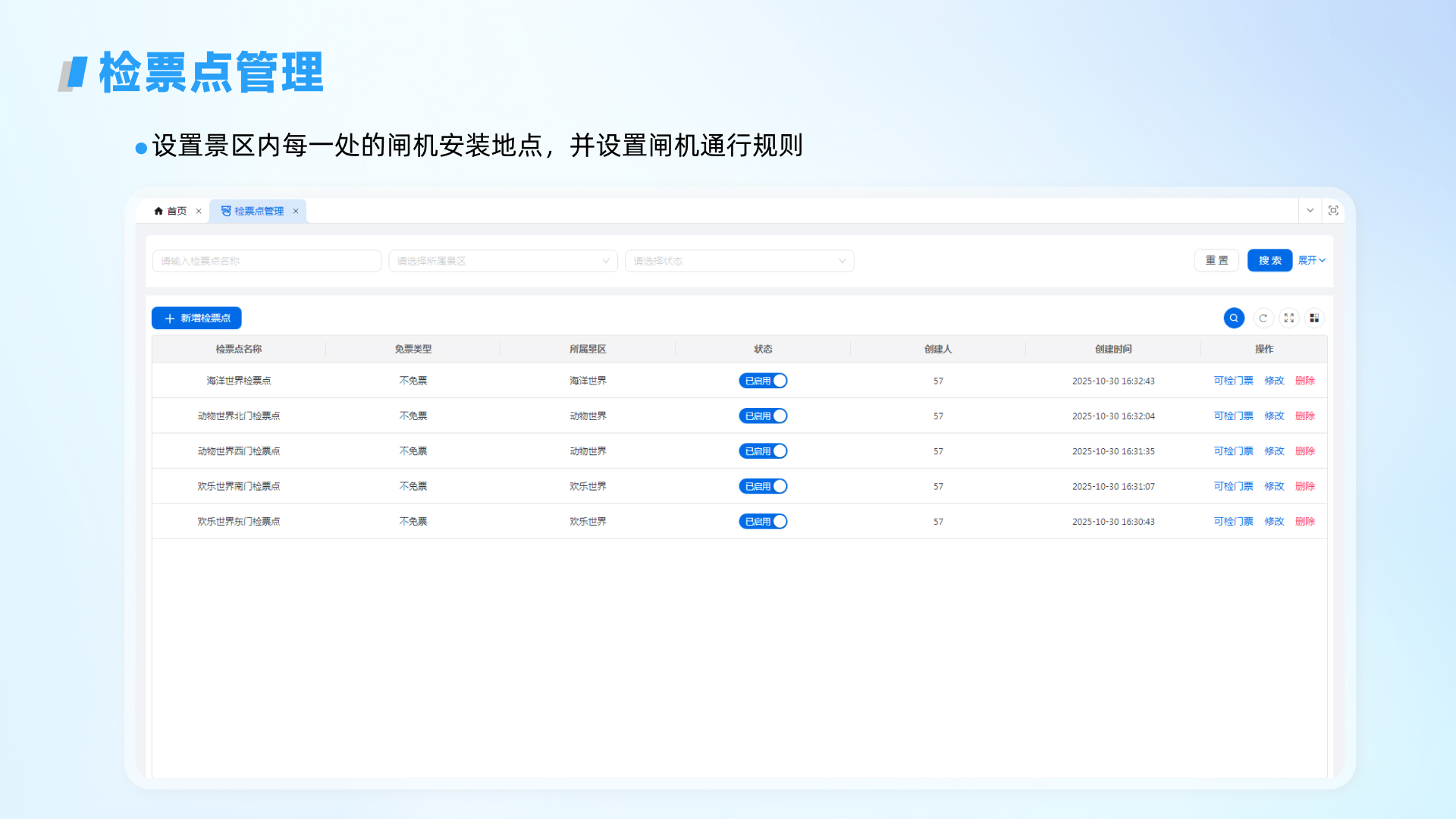Click the page fullscreen icon in the tab bar
The height and width of the screenshot is (819, 1456).
click(1333, 211)
